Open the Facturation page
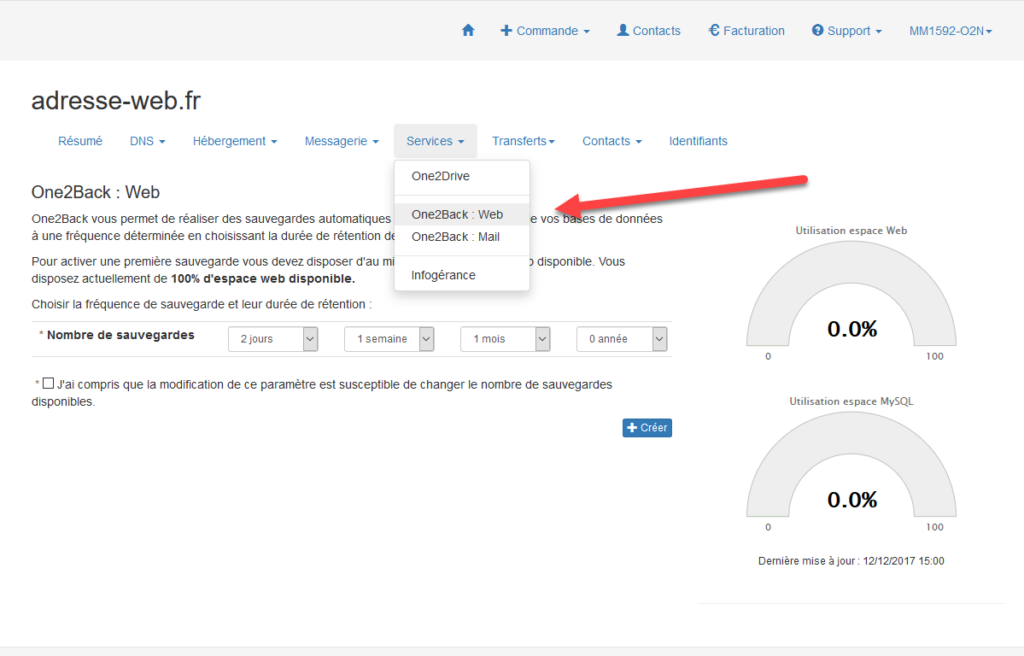Image resolution: width=1024 pixels, height=656 pixels. coord(746,31)
